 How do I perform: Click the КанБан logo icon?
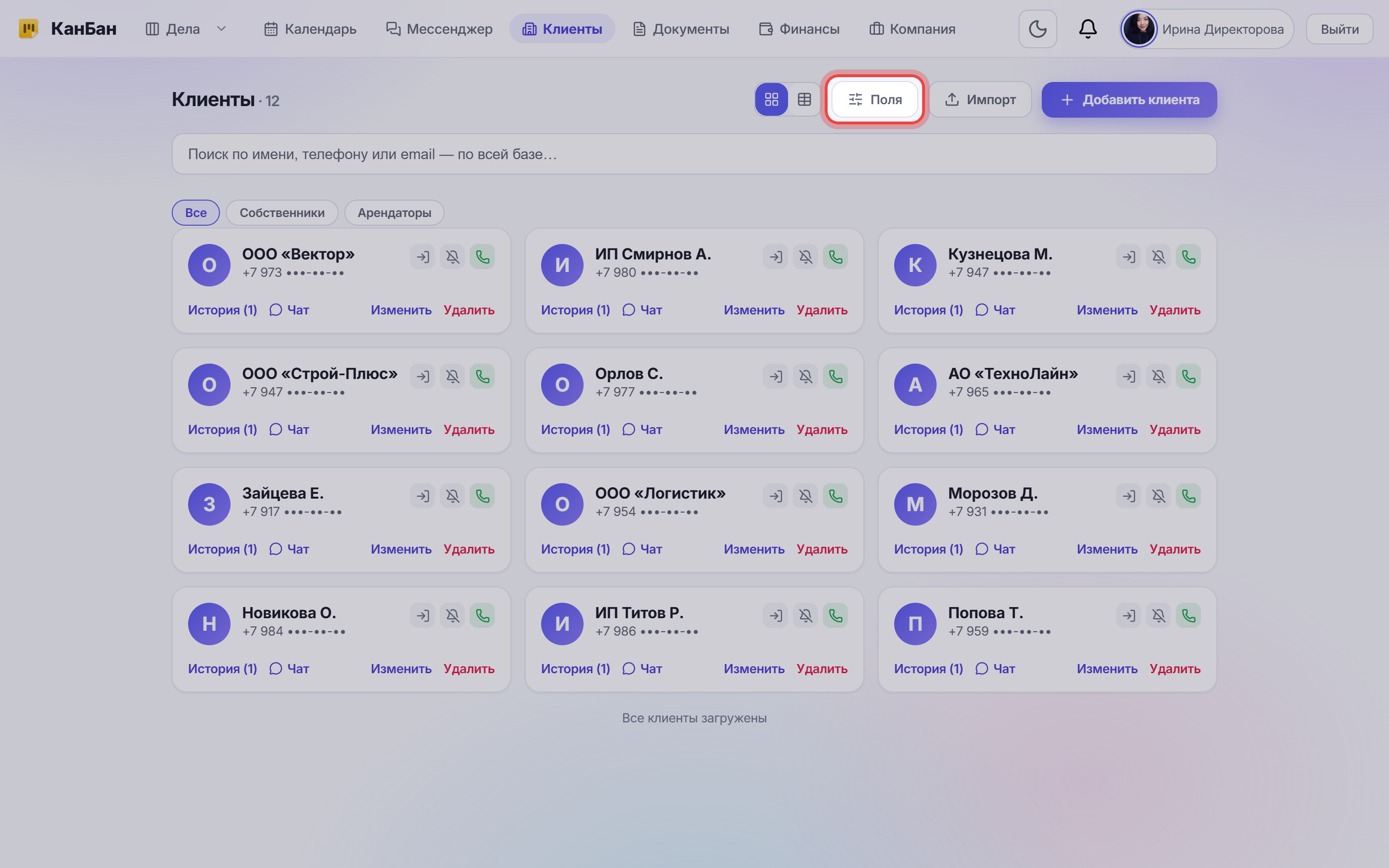pyautogui.click(x=29, y=29)
